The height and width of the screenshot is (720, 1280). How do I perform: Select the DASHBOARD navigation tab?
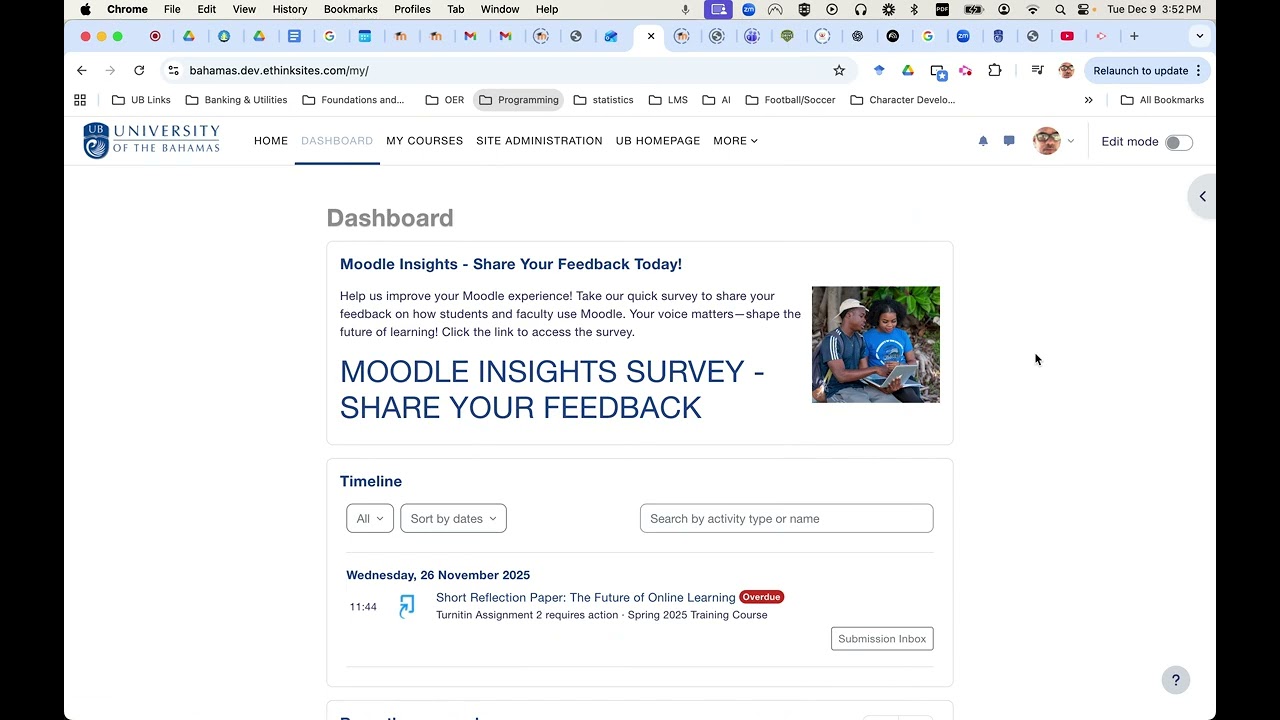(337, 141)
